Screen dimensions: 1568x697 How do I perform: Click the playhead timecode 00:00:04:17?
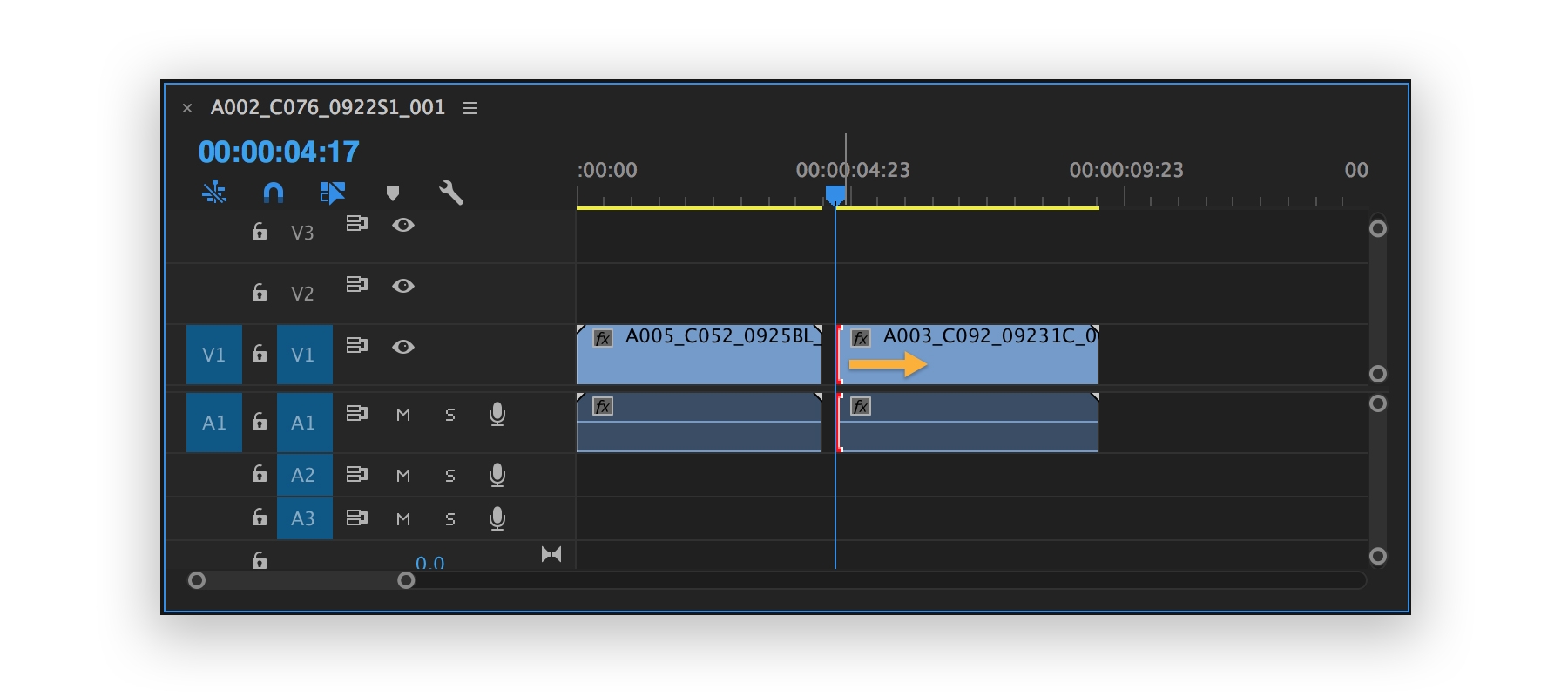[279, 152]
